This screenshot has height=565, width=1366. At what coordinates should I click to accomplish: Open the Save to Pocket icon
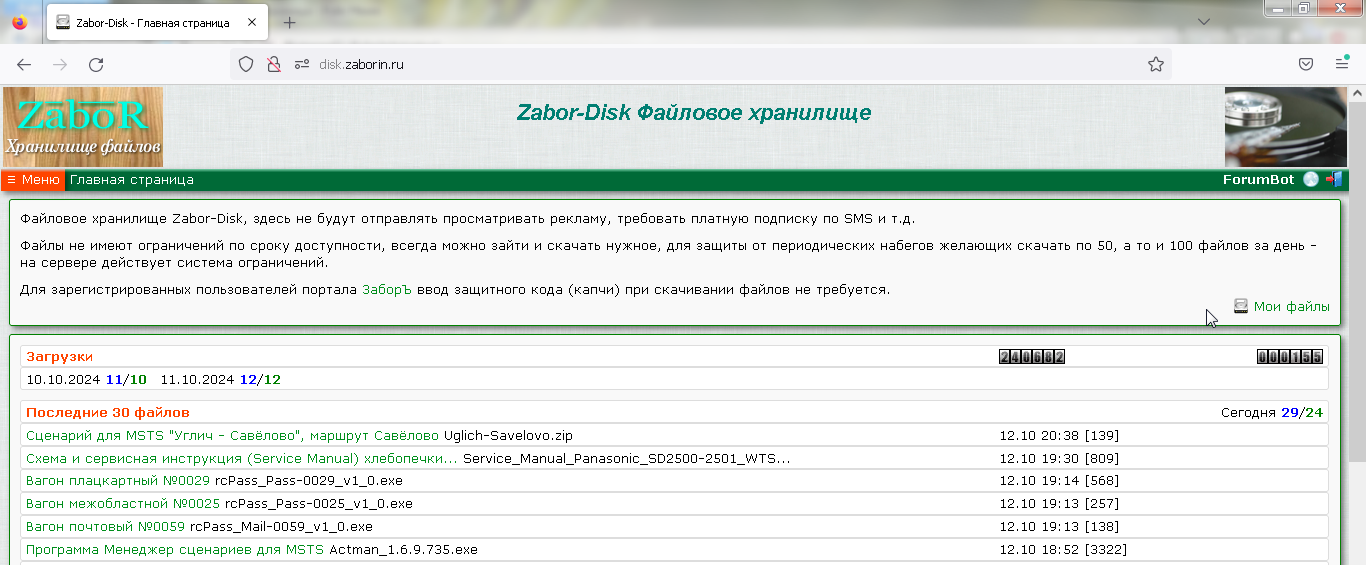click(1306, 64)
